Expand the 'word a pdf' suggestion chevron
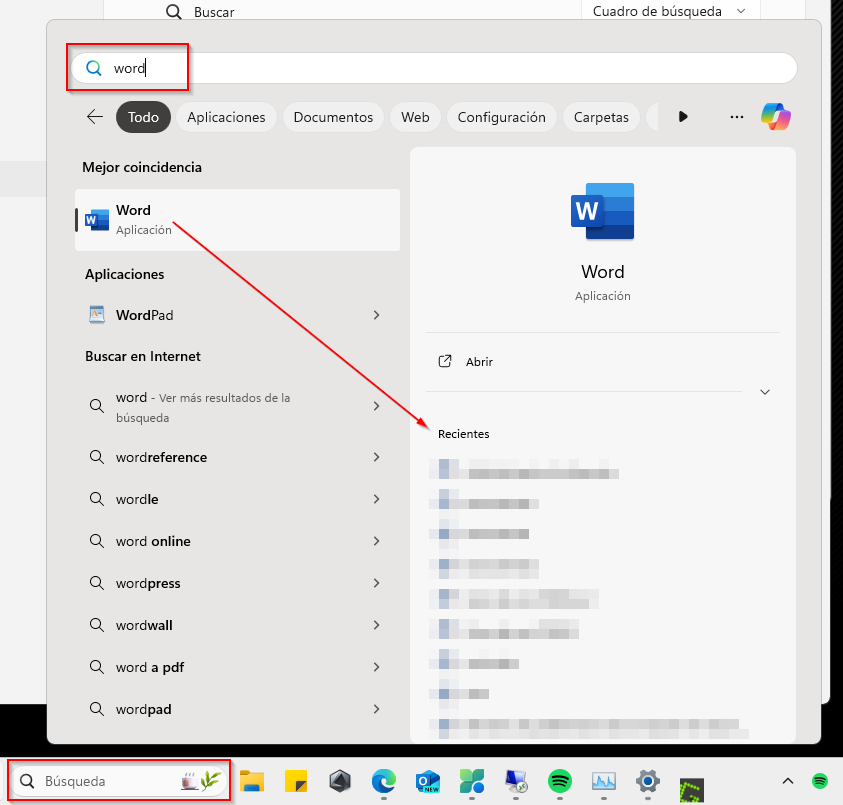843x805 pixels. [x=376, y=667]
